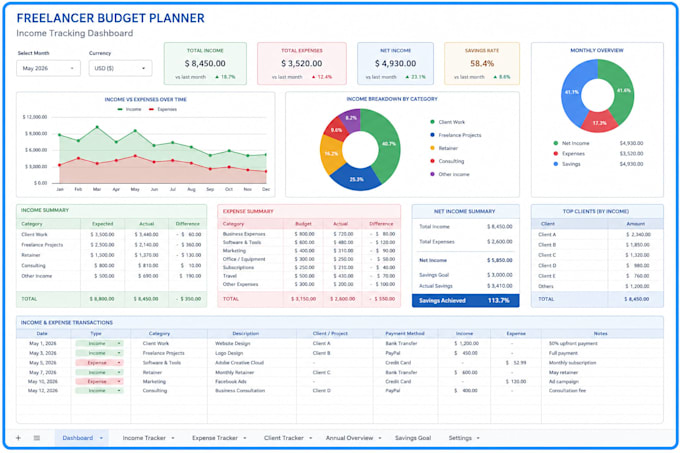680x453 pixels.
Task: Click the green Client Work legend dot
Action: coord(432,122)
